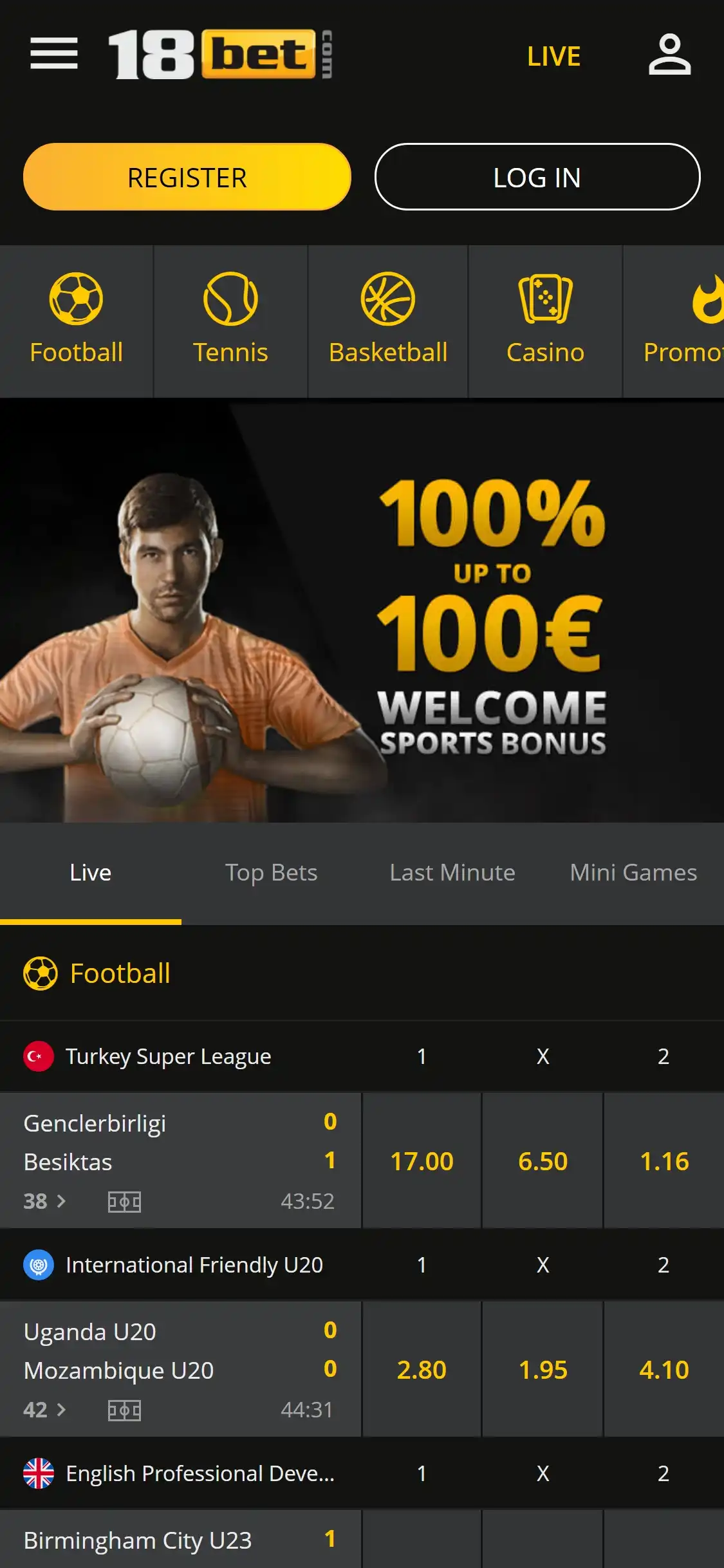Expand 38 more markets for Besiktas match
Viewport: 724px width, 1568px height.
pyautogui.click(x=44, y=1201)
